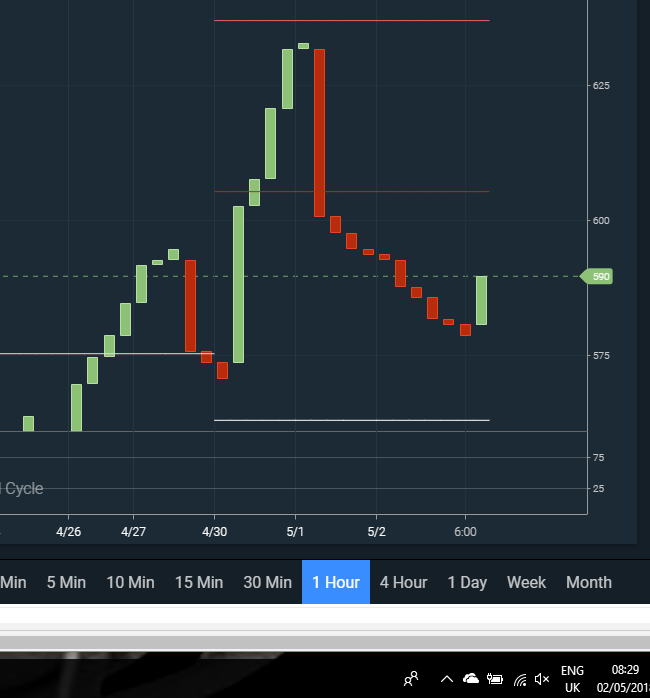This screenshot has width=650, height=698.
Task: Click the 75 indicator axis label
Action: coord(599,458)
